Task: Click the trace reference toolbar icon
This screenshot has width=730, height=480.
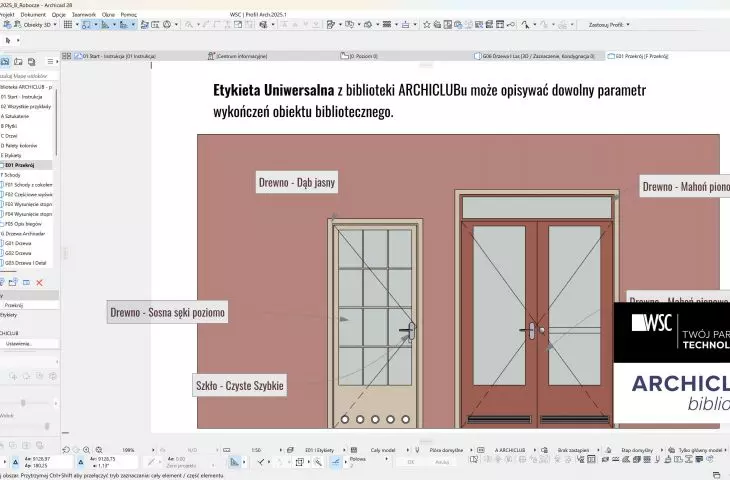Action: pos(145,25)
